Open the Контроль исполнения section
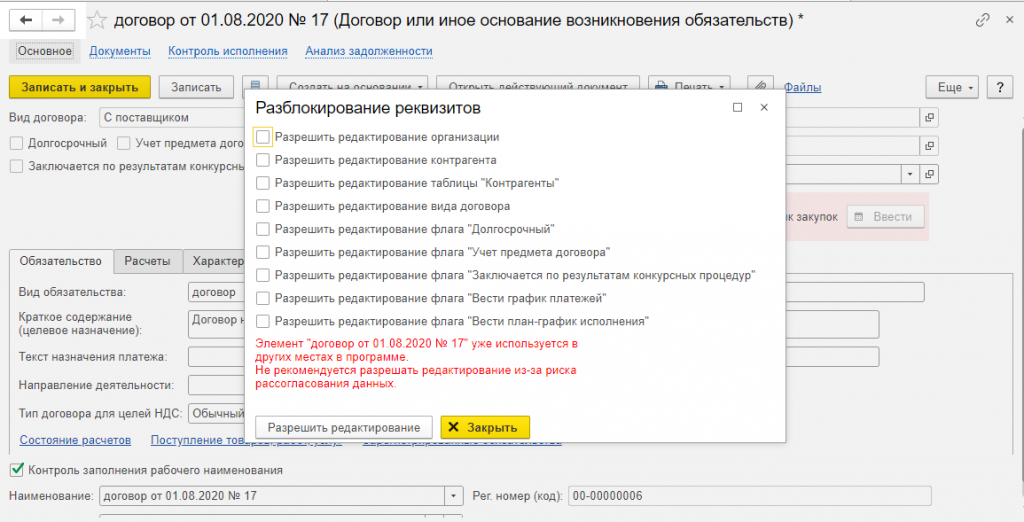Image resolution: width=1024 pixels, height=522 pixels. pos(228,51)
